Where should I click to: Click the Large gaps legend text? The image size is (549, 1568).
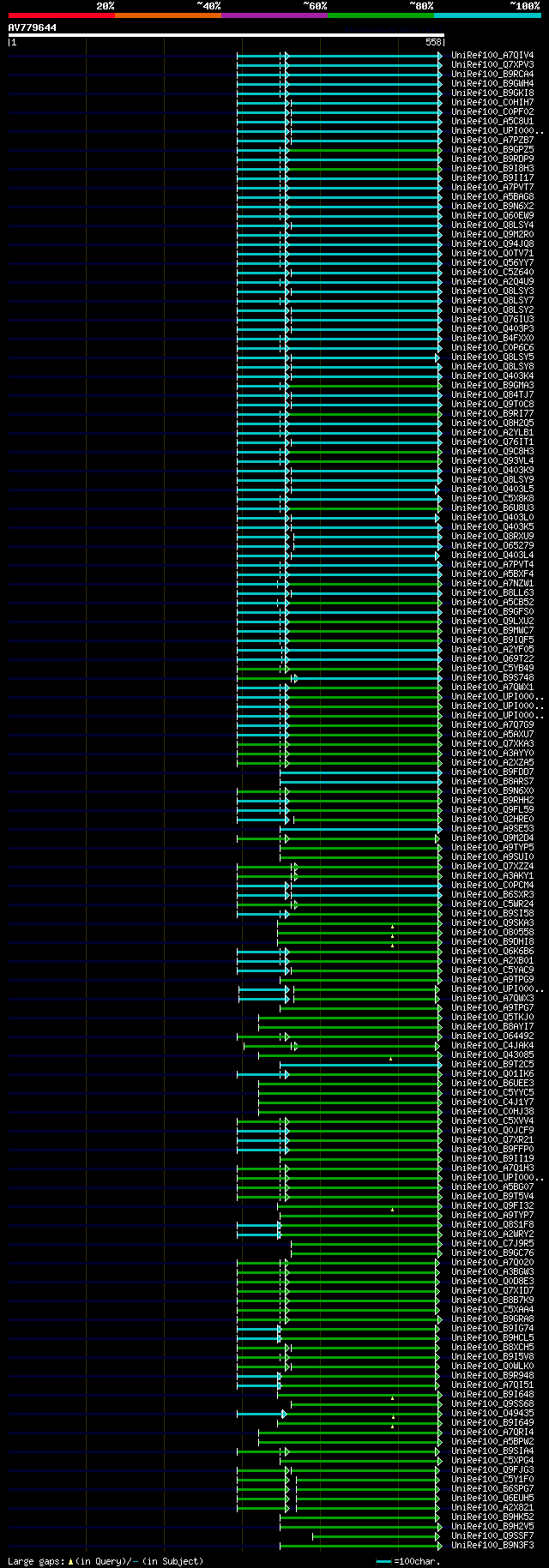106,1561
